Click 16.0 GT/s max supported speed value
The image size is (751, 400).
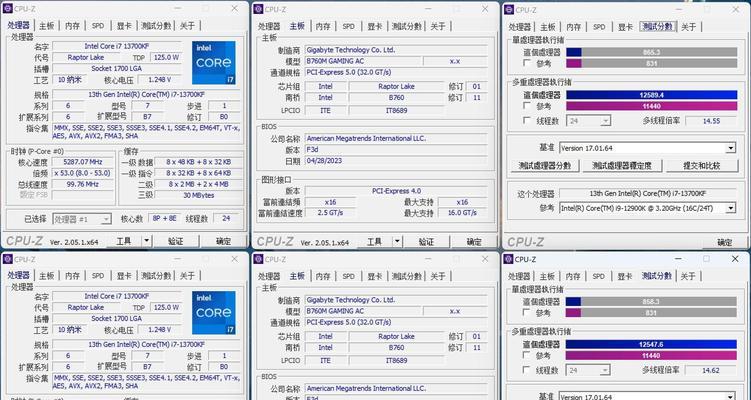click(463, 213)
